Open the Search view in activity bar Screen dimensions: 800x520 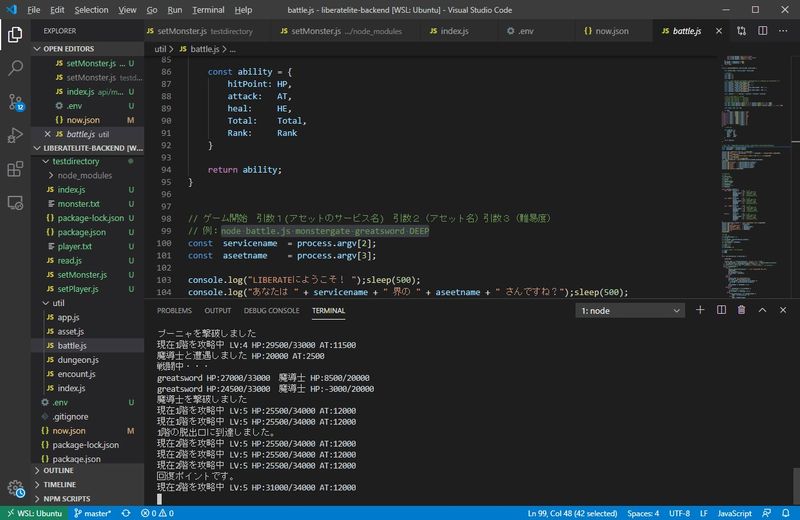[x=16, y=68]
